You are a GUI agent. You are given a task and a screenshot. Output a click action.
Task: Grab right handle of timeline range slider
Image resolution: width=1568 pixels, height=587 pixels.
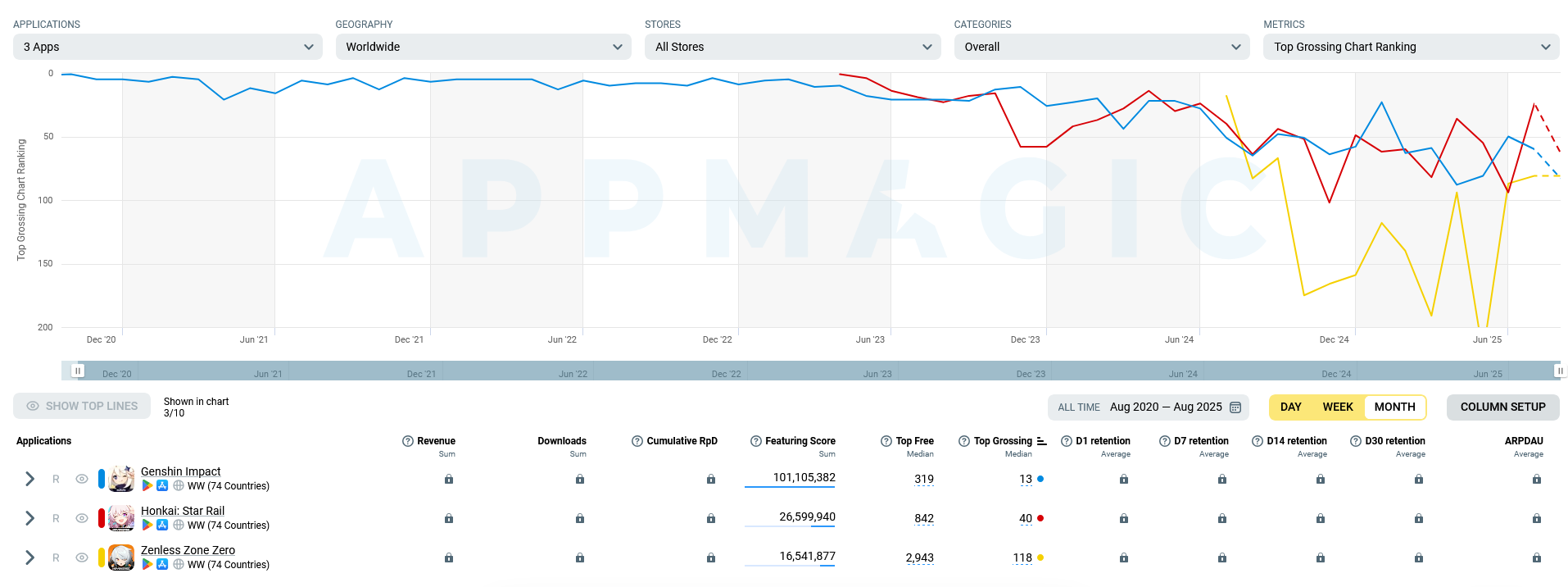[x=1560, y=371]
